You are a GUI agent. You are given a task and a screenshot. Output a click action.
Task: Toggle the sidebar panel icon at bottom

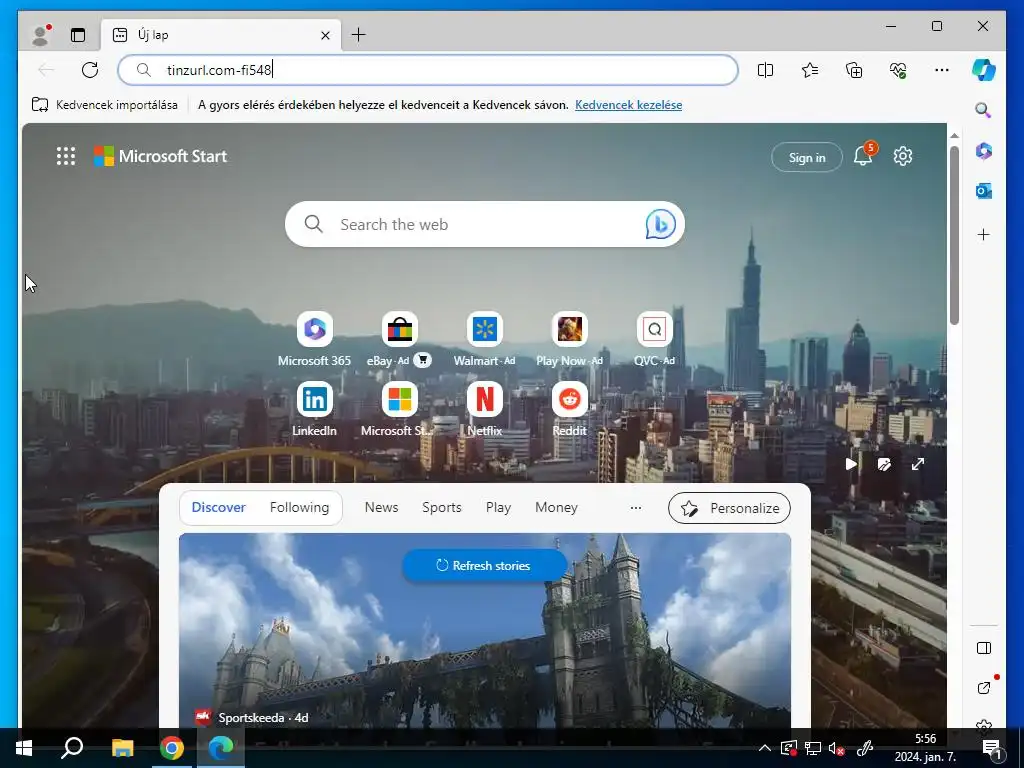[984, 648]
